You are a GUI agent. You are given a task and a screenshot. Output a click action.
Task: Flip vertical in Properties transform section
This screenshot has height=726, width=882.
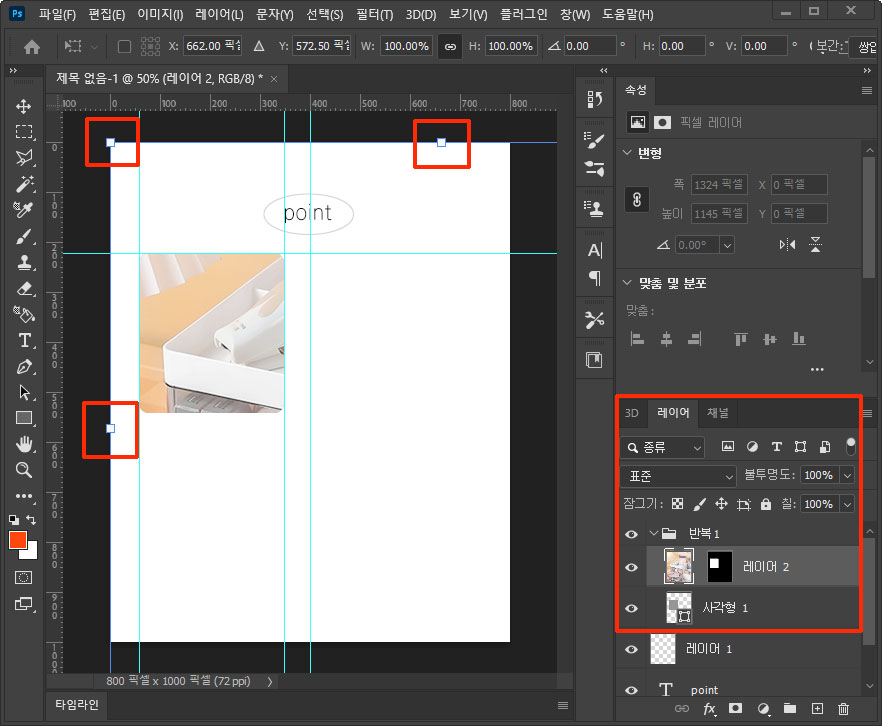pyautogui.click(x=815, y=245)
